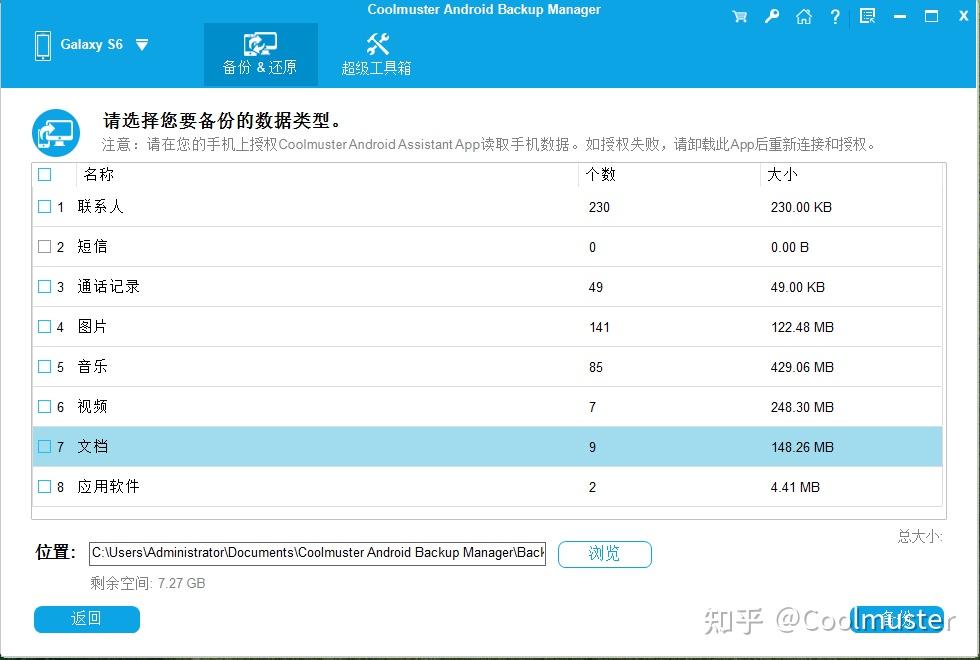This screenshot has width=980, height=660.
Task: Go to the home icon
Action: (804, 16)
